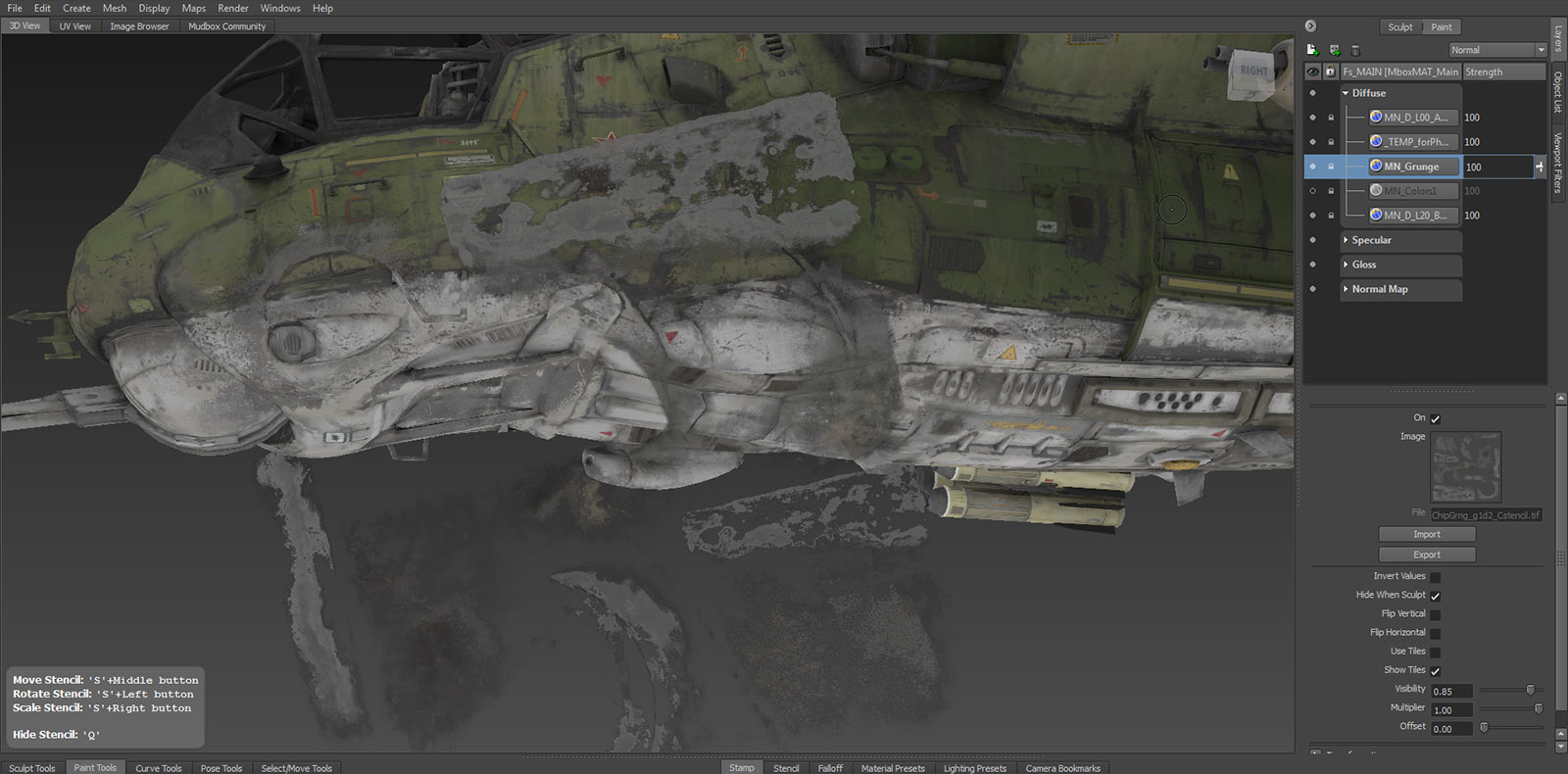Uncheck Hide When Sculpt checkbox
Screen dimensions: 1568x774
[1436, 596]
